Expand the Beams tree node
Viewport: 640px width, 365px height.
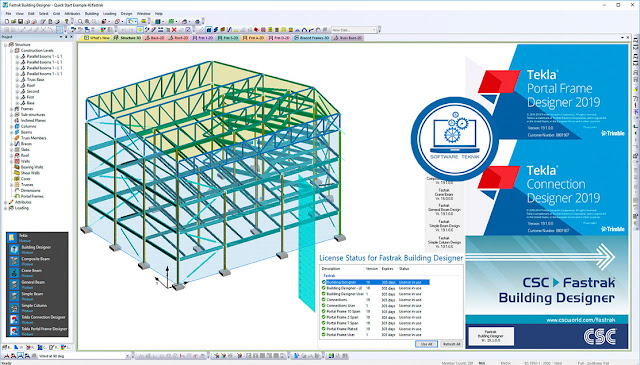[11, 132]
